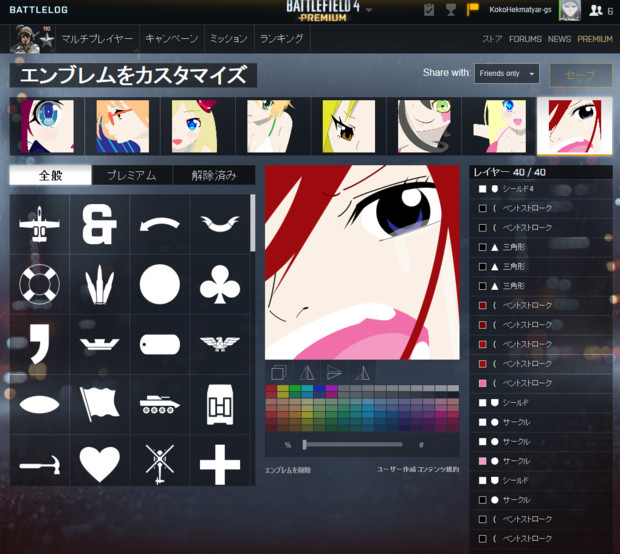Open the ミッション menu

[229, 39]
